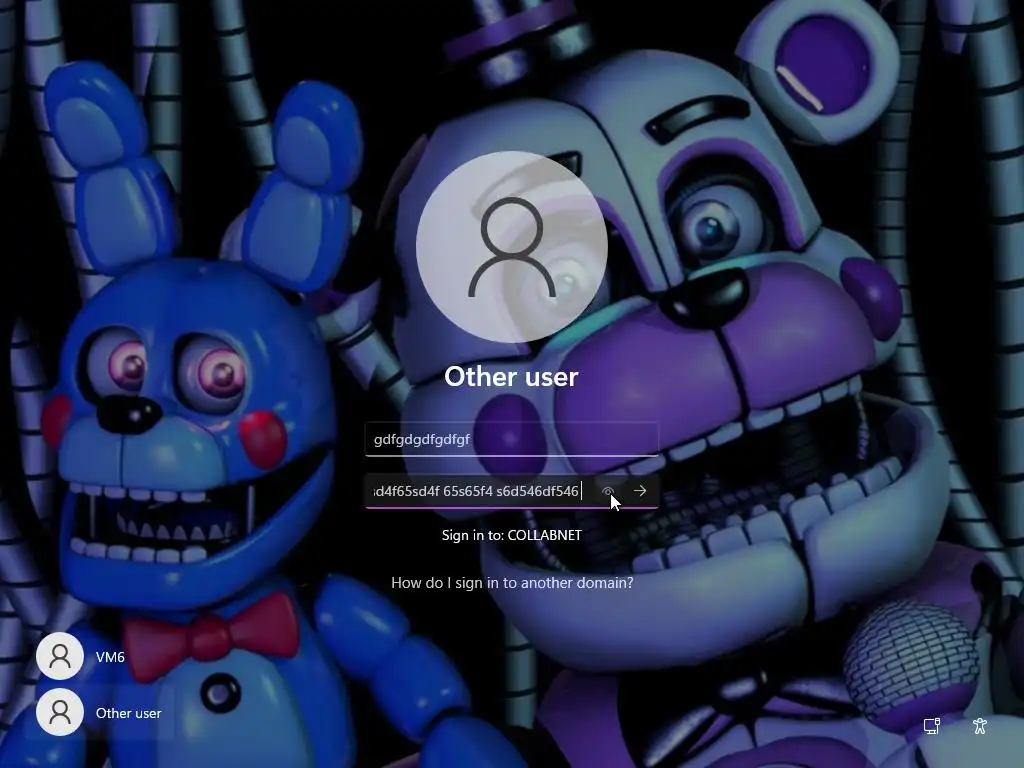Click the Other user heading text
The image size is (1024, 768).
(x=511, y=377)
